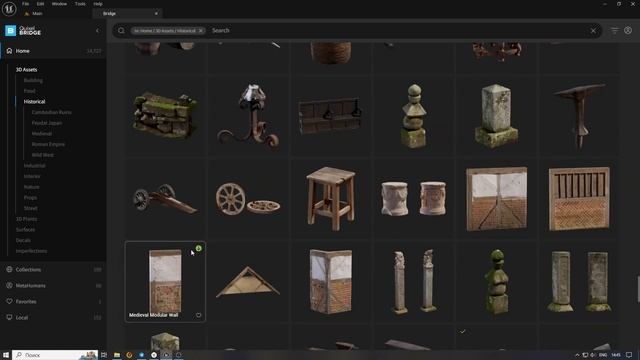Select the two carved stone pedestals thumbnail

[x=413, y=199]
